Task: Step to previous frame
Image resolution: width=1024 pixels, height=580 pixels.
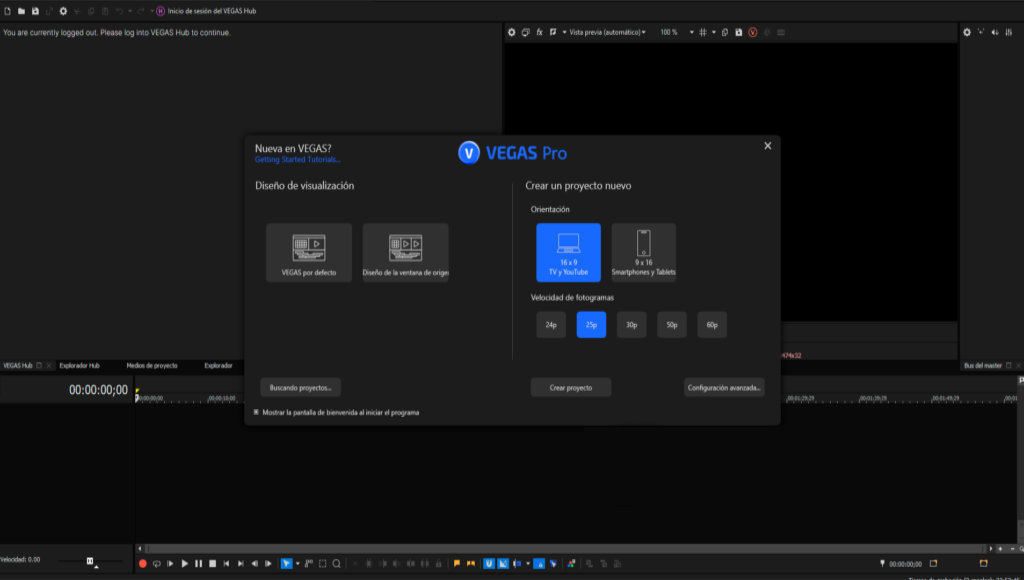Action: point(255,564)
